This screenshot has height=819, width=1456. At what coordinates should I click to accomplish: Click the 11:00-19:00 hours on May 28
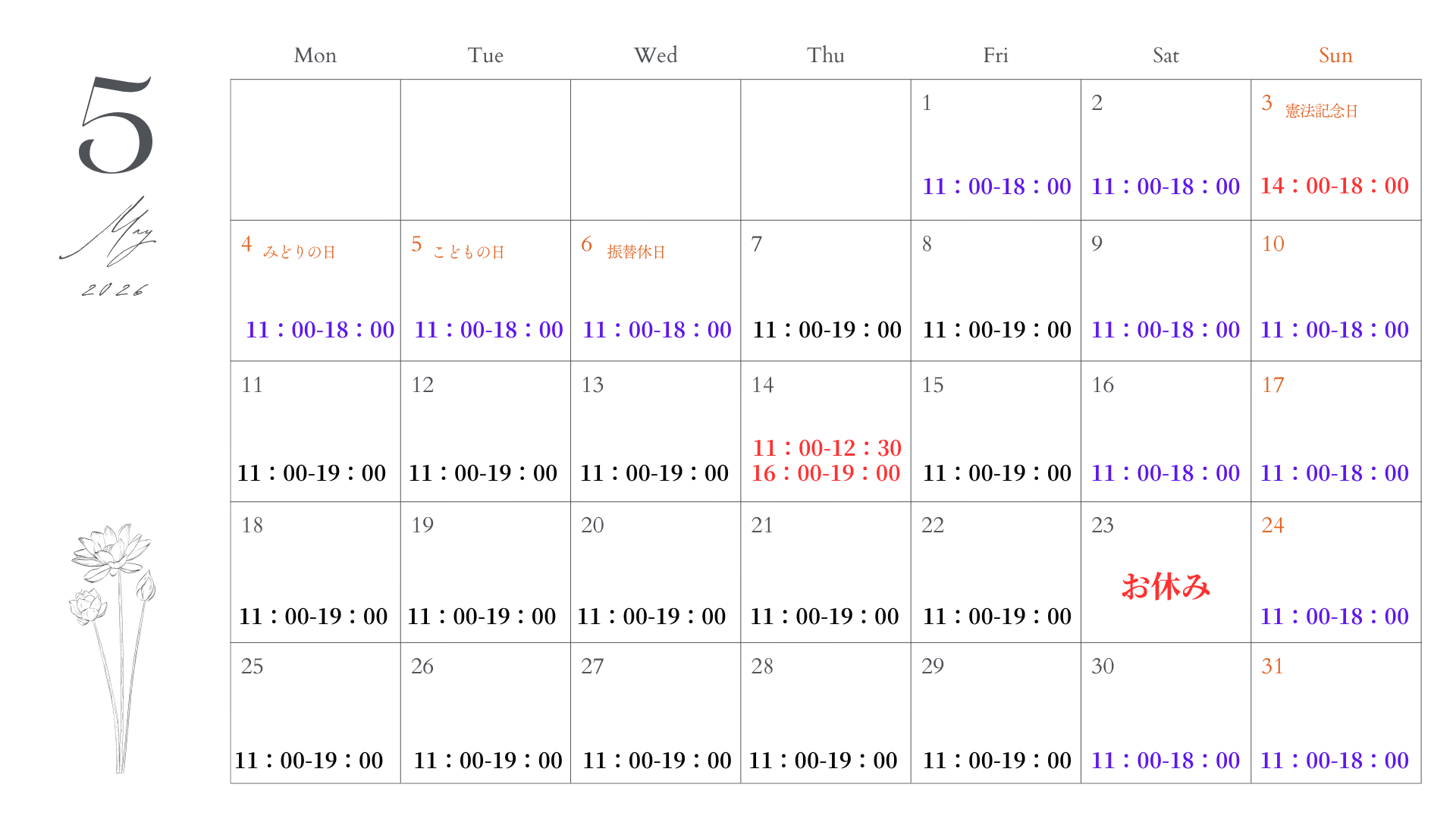(824, 760)
